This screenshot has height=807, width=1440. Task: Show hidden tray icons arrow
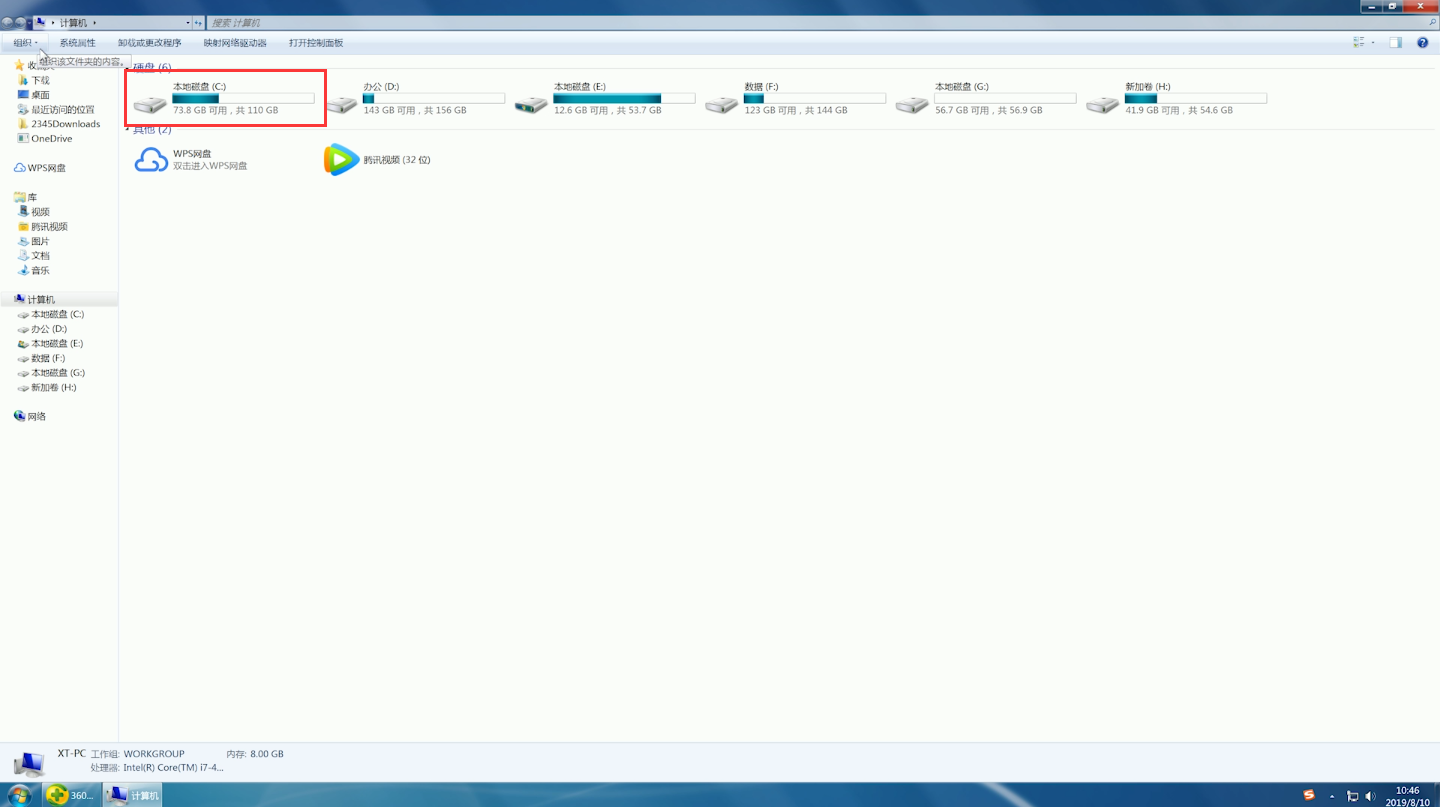1332,796
